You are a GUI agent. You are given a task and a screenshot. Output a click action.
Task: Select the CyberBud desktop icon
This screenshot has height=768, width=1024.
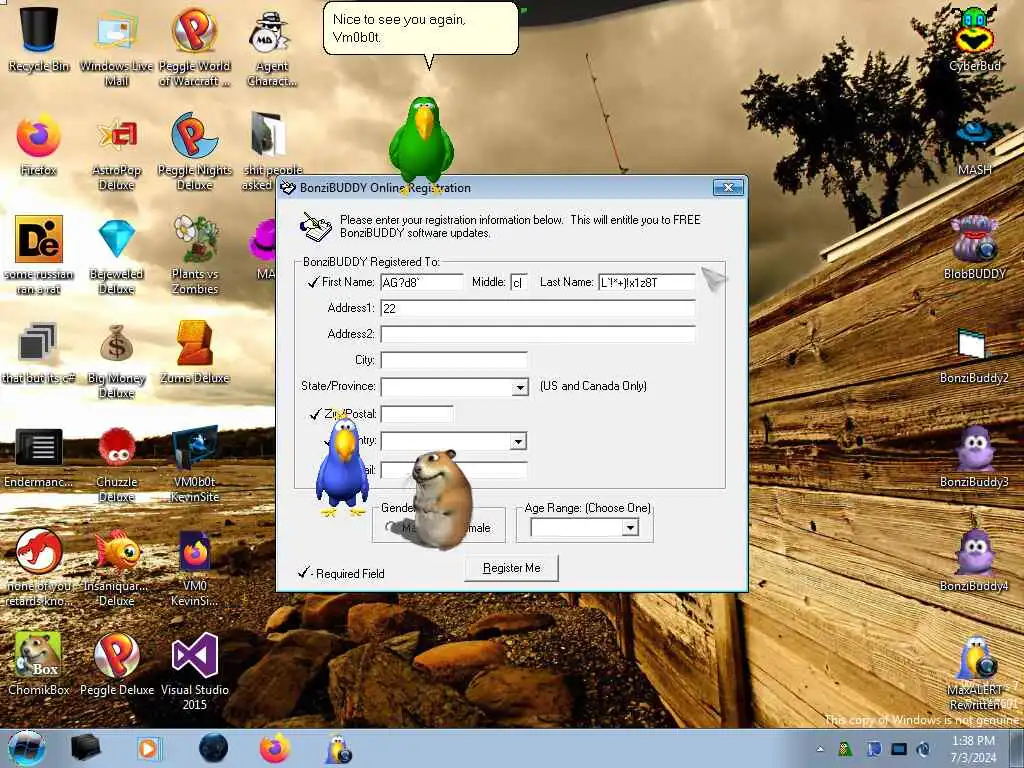974,39
